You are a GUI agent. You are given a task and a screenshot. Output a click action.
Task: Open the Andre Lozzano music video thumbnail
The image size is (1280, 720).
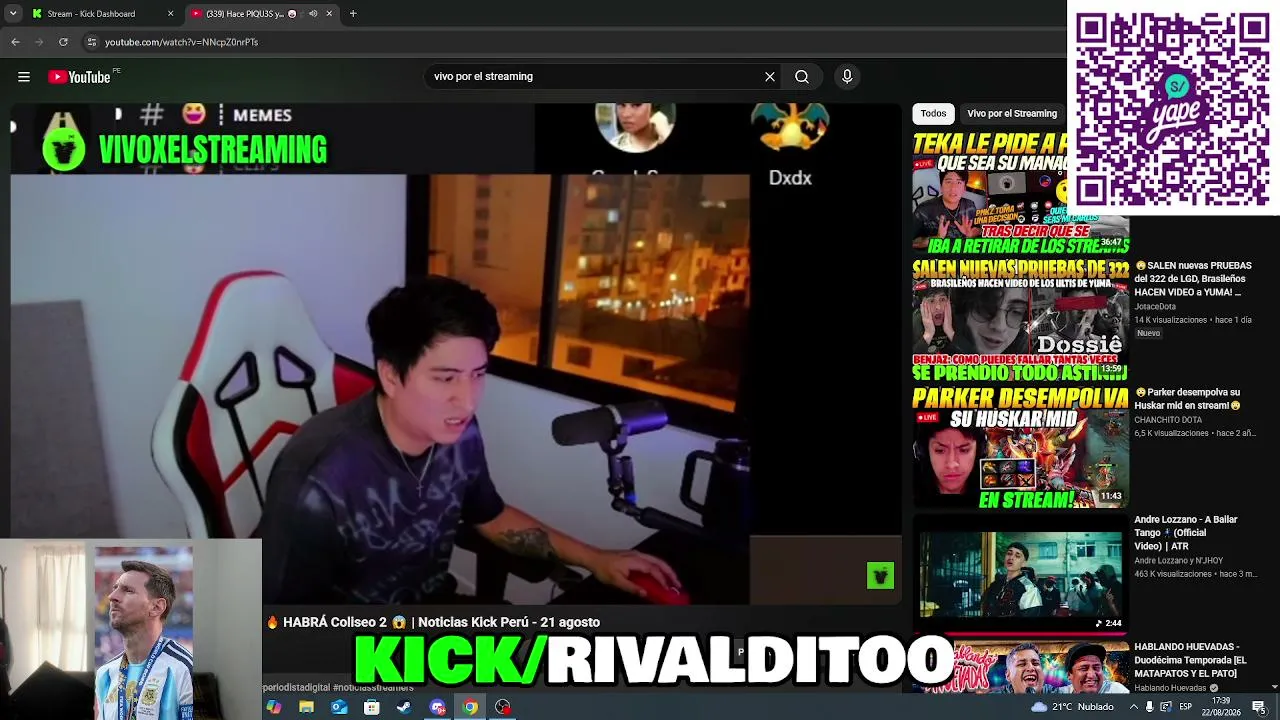tap(1020, 574)
